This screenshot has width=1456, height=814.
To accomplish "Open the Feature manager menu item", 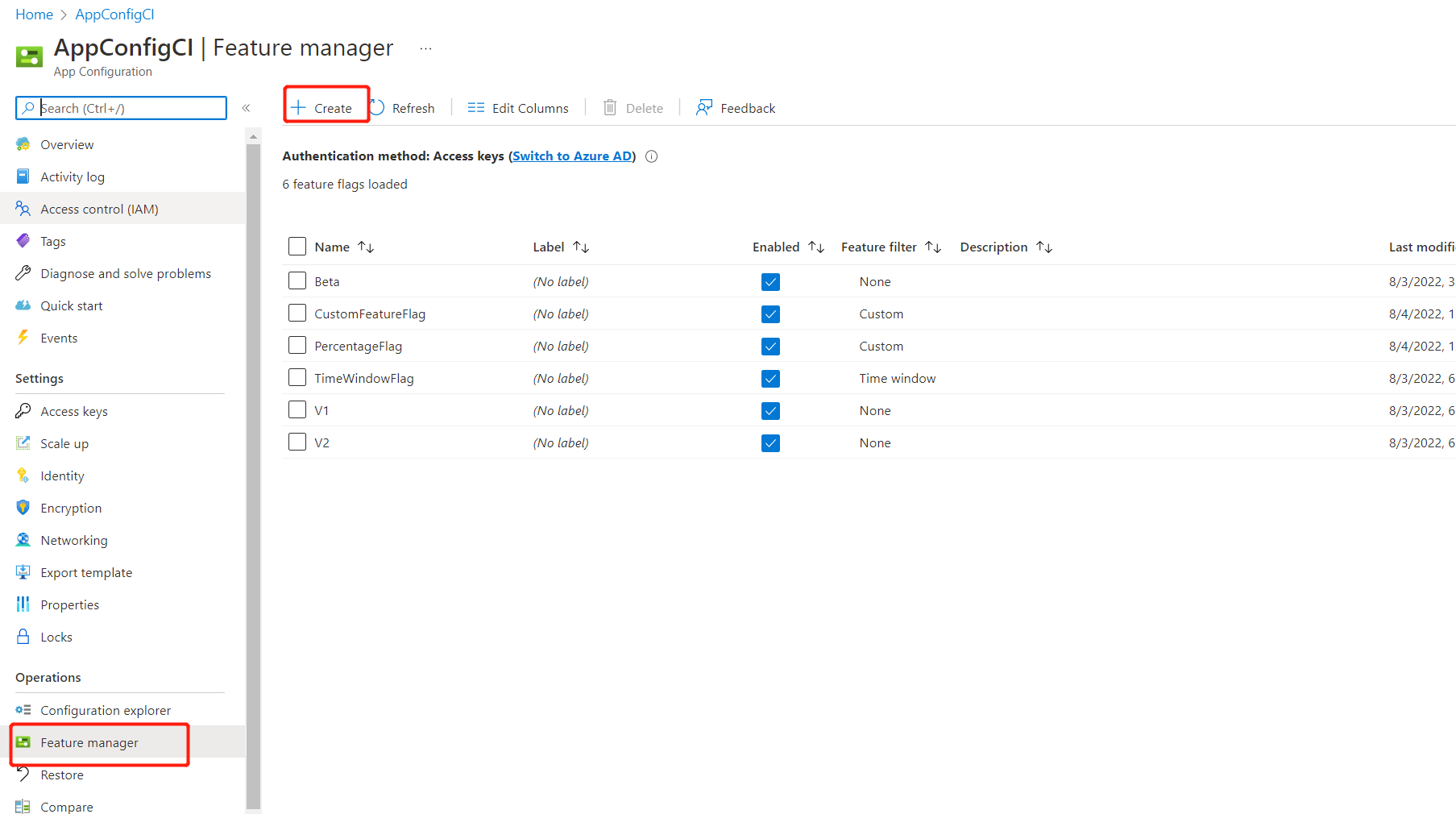I will (x=89, y=743).
